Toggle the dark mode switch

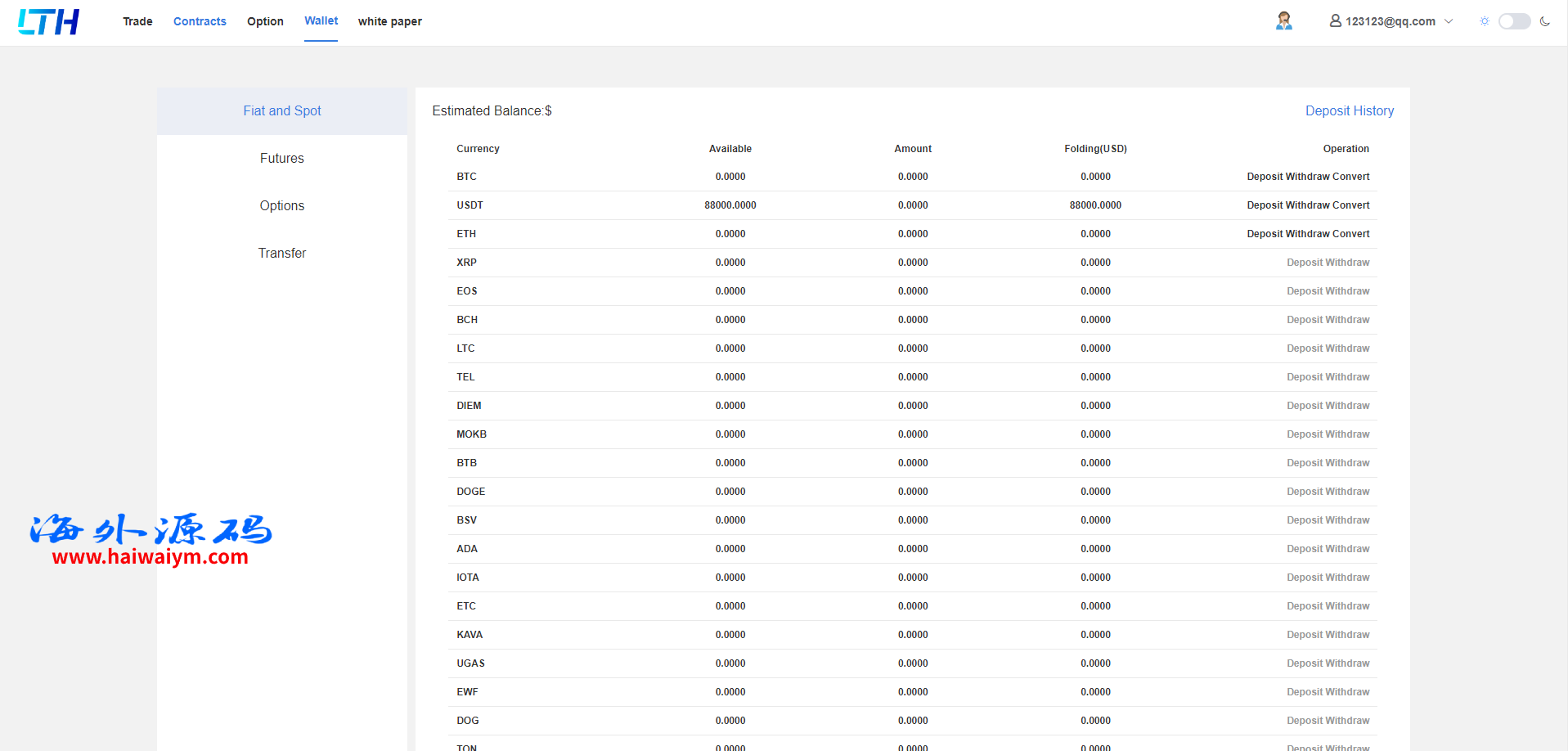(1514, 21)
